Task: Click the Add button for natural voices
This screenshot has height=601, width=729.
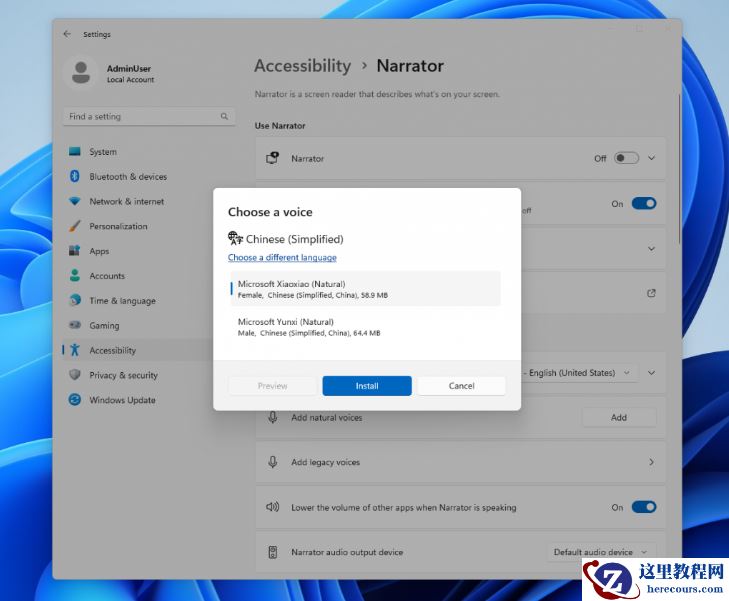Action: [x=619, y=417]
